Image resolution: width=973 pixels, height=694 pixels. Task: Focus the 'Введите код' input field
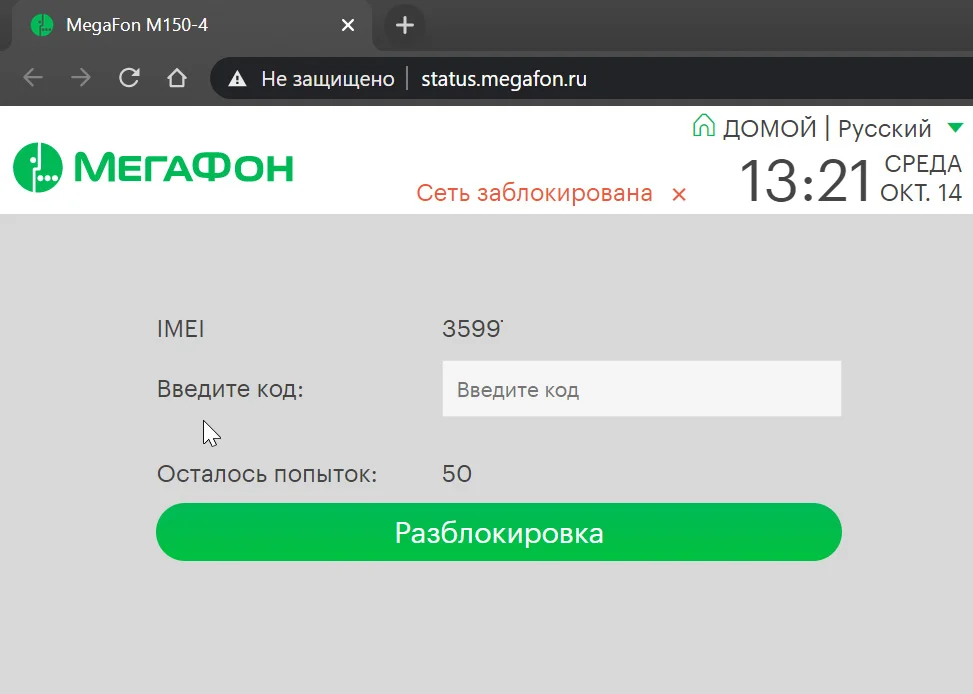(642, 389)
